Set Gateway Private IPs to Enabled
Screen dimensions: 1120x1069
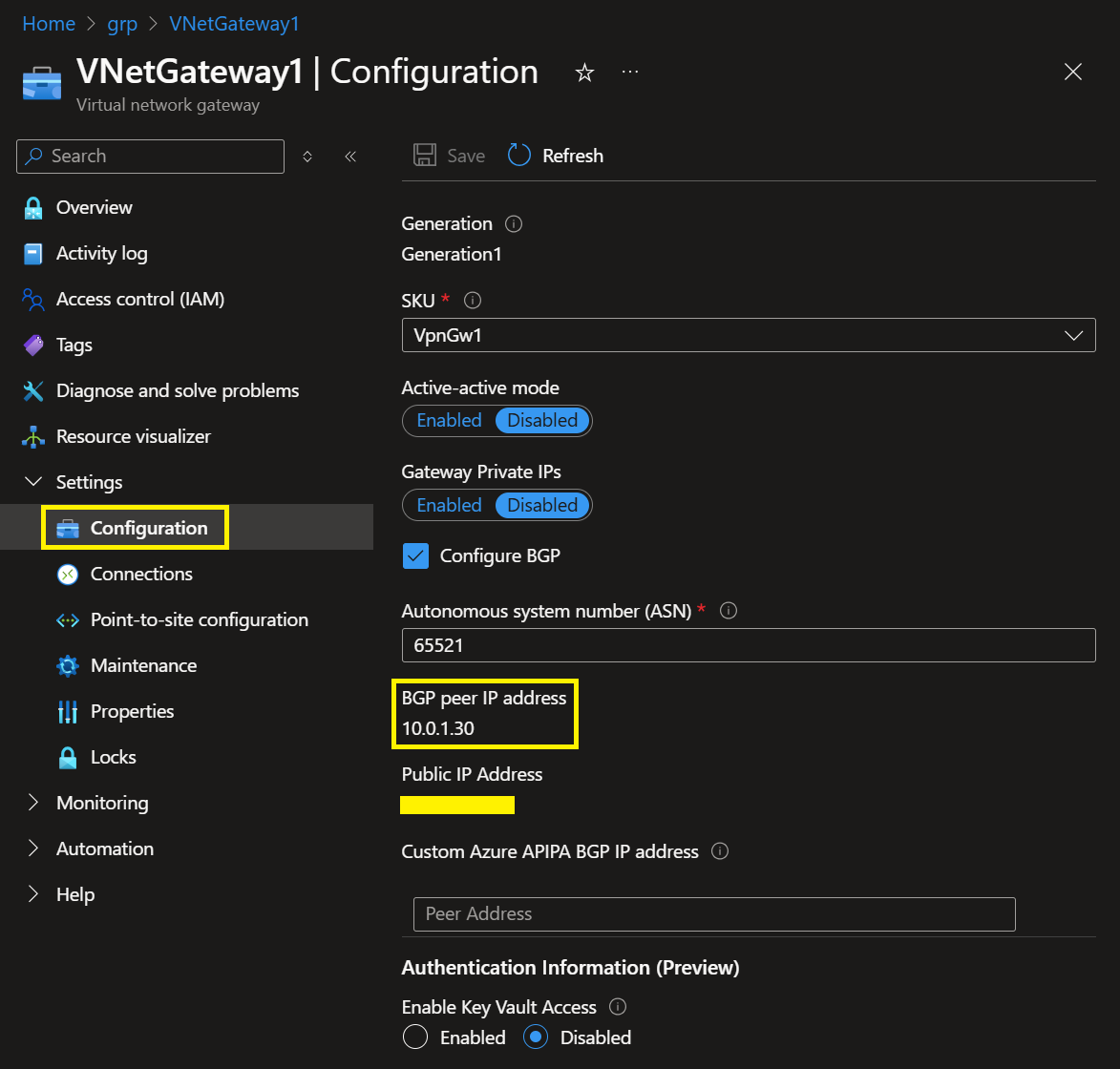pyautogui.click(x=449, y=505)
